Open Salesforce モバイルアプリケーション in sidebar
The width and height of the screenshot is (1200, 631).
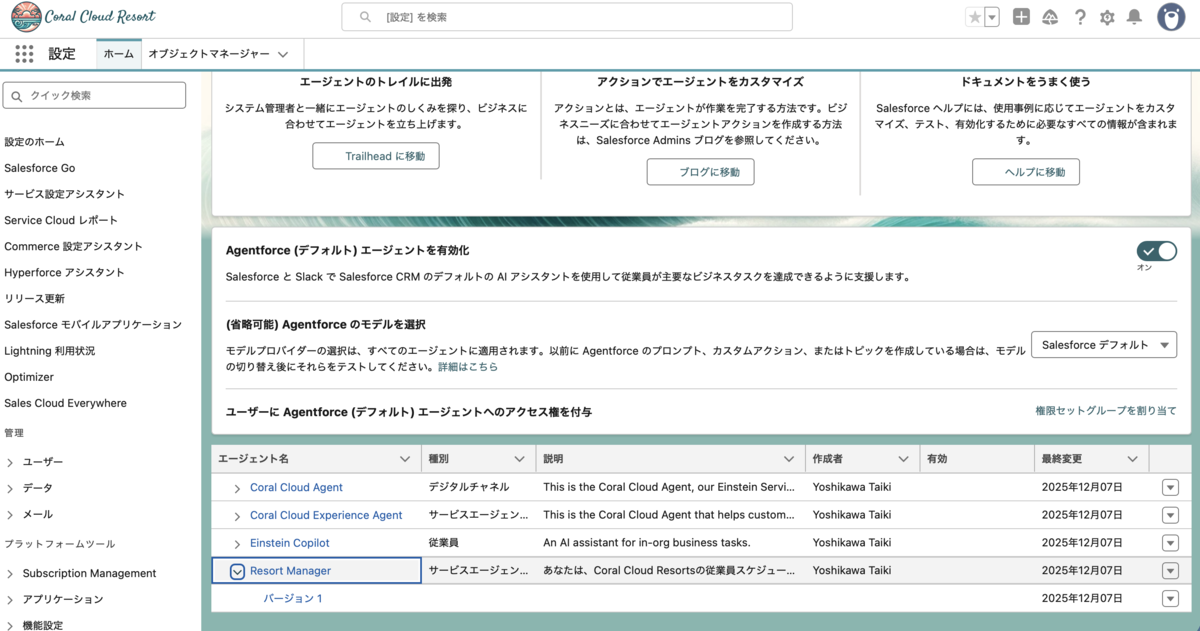(93, 324)
